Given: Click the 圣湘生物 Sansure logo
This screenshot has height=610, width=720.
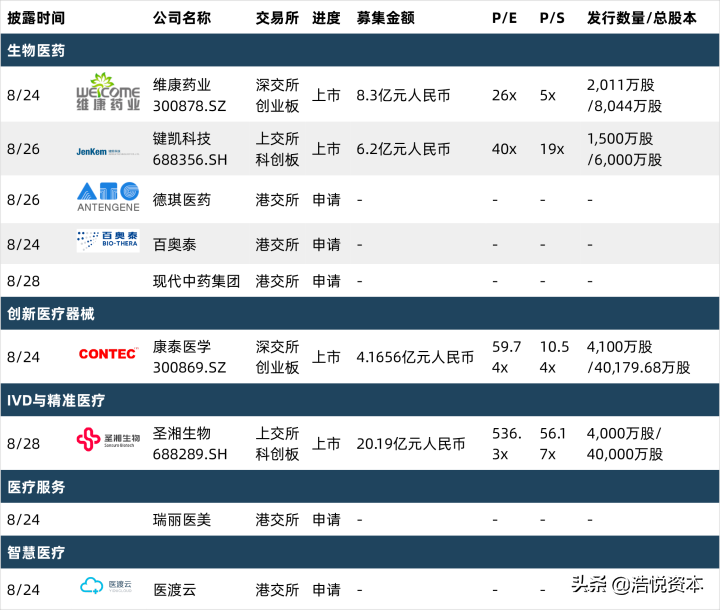Looking at the screenshot, I should tap(108, 439).
